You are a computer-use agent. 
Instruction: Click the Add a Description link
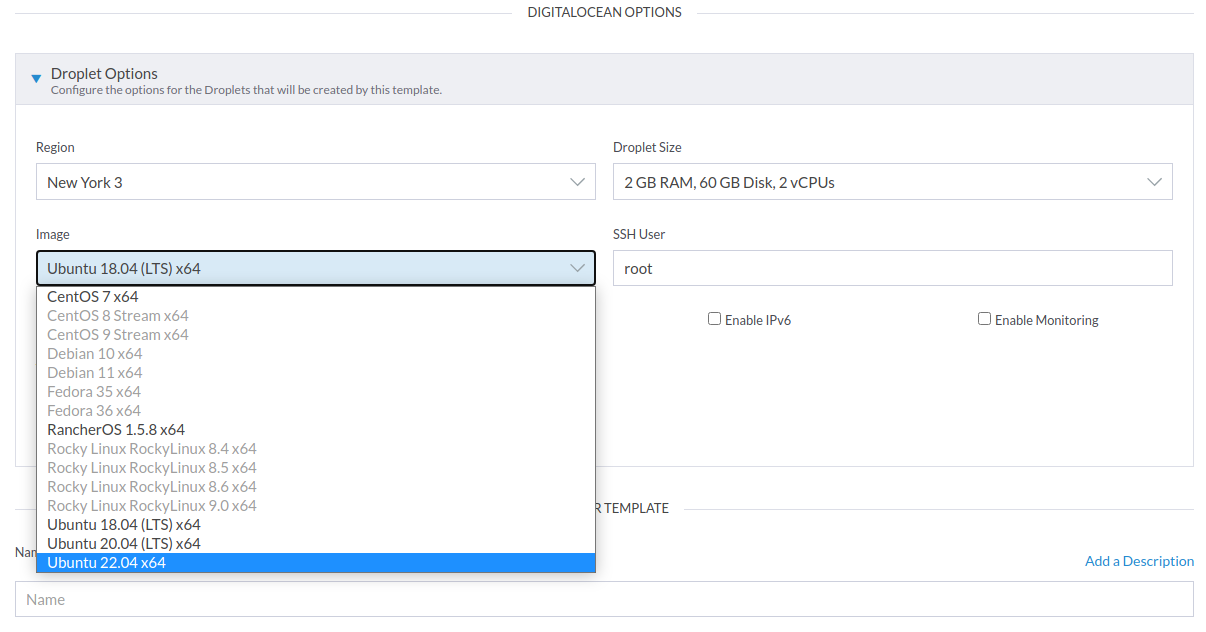1139,560
